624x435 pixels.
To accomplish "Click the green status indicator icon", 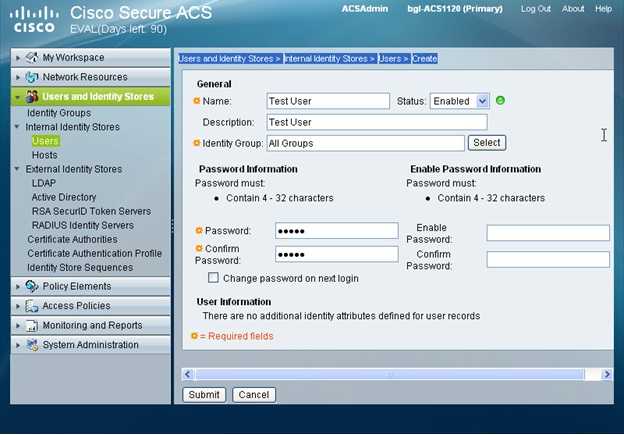I will click(500, 101).
